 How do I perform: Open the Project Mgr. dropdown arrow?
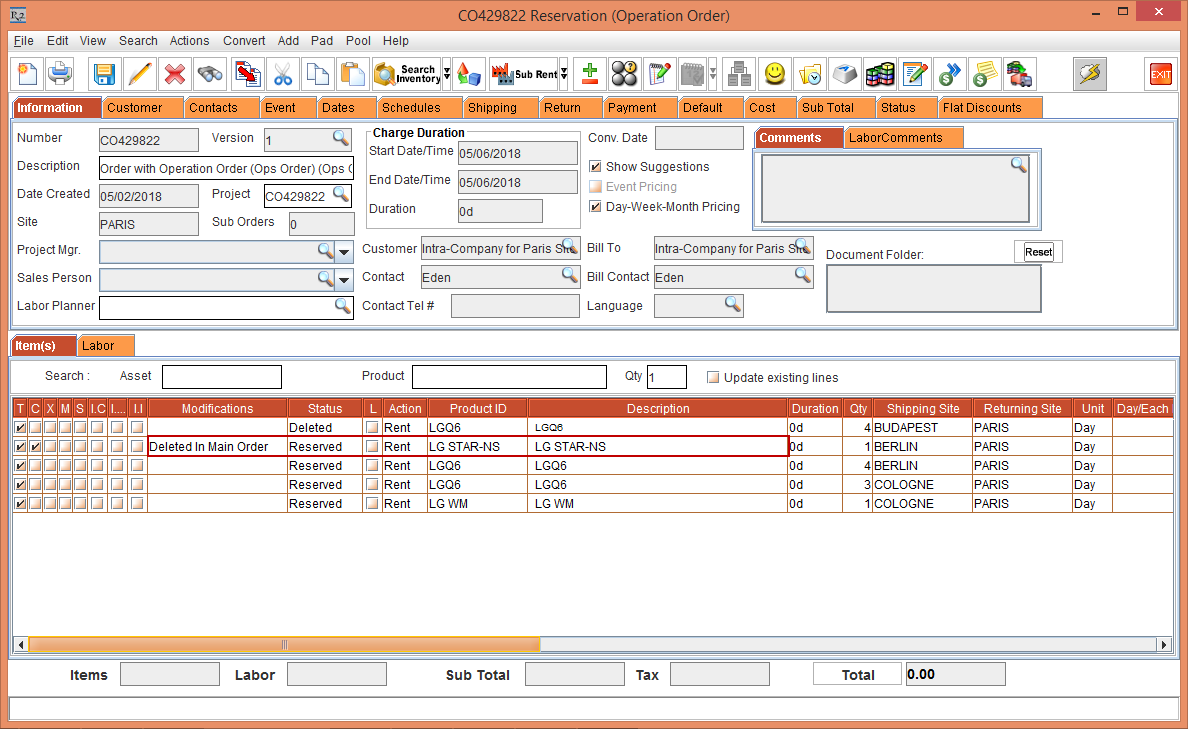click(343, 251)
